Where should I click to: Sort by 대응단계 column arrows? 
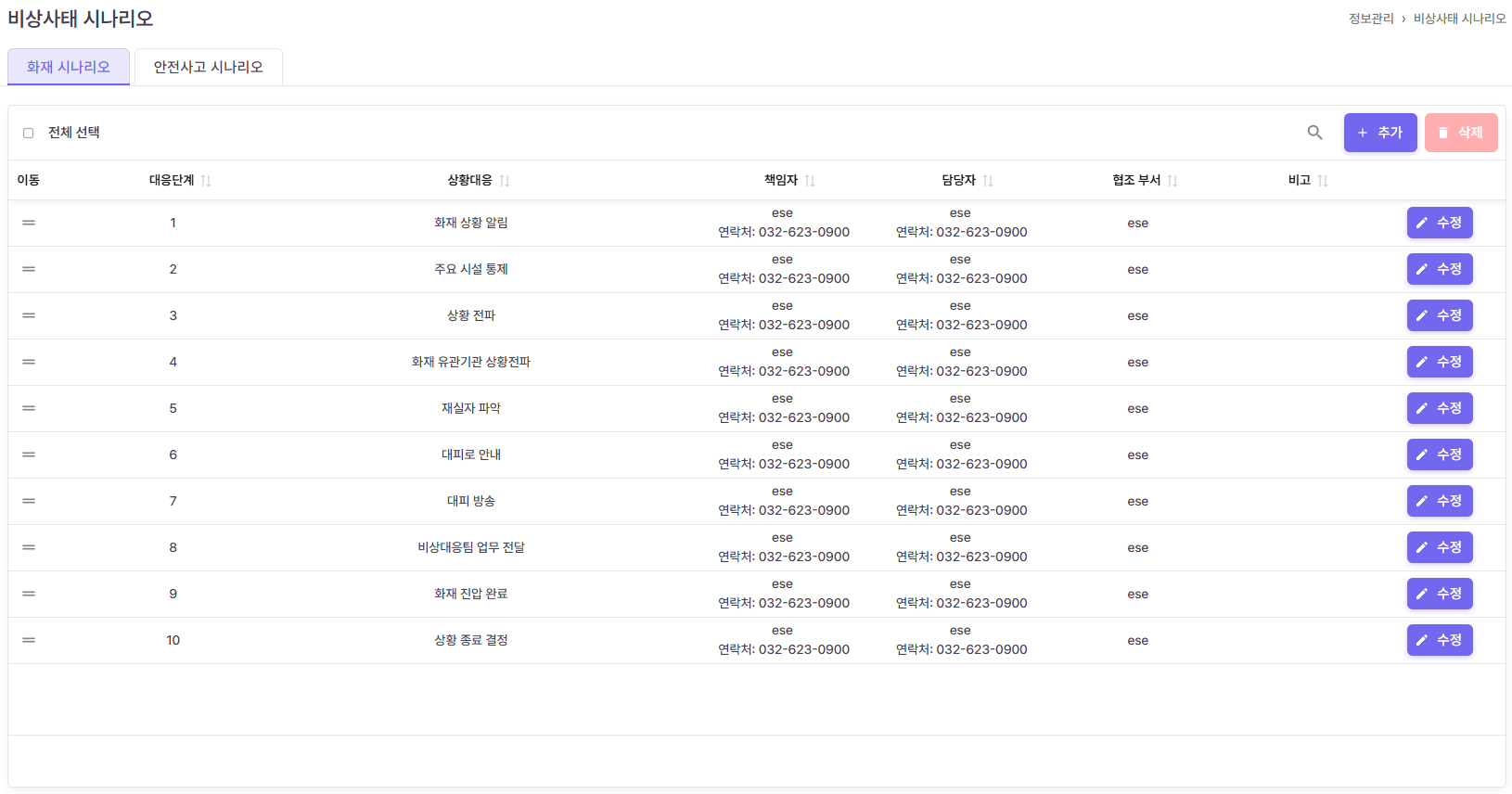pyautogui.click(x=206, y=181)
